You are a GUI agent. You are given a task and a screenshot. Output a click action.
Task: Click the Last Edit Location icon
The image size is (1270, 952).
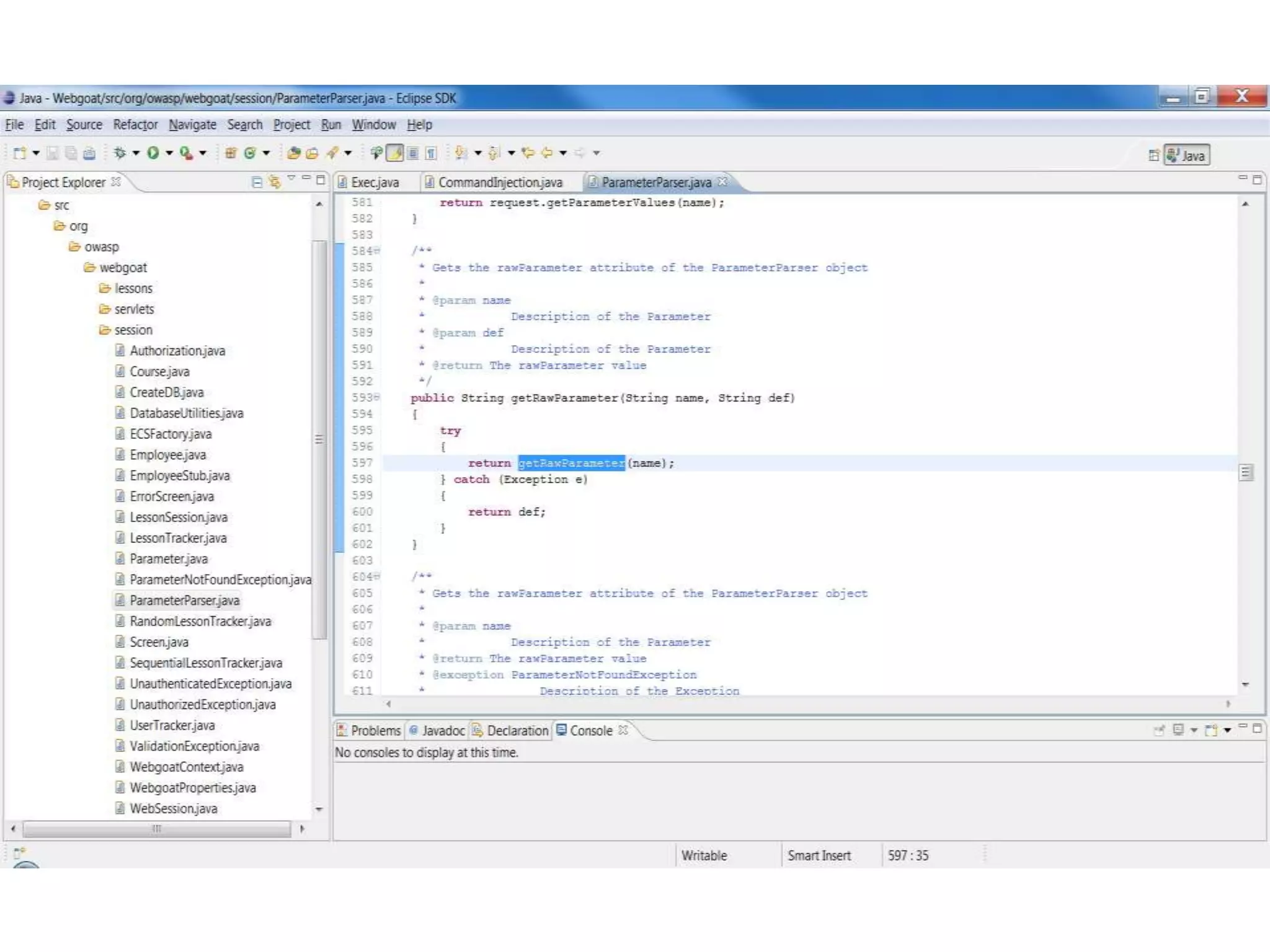[x=528, y=152]
